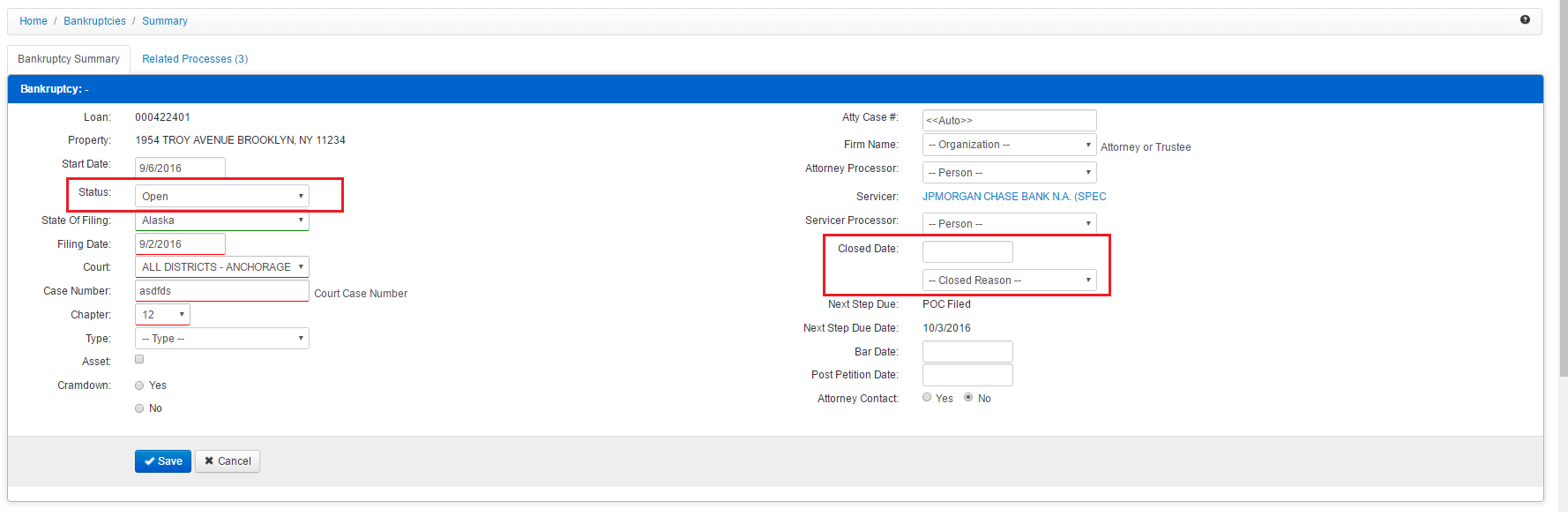Image resolution: width=1568 pixels, height=531 pixels.
Task: Open Related Processes (3) tab
Action: (x=195, y=59)
